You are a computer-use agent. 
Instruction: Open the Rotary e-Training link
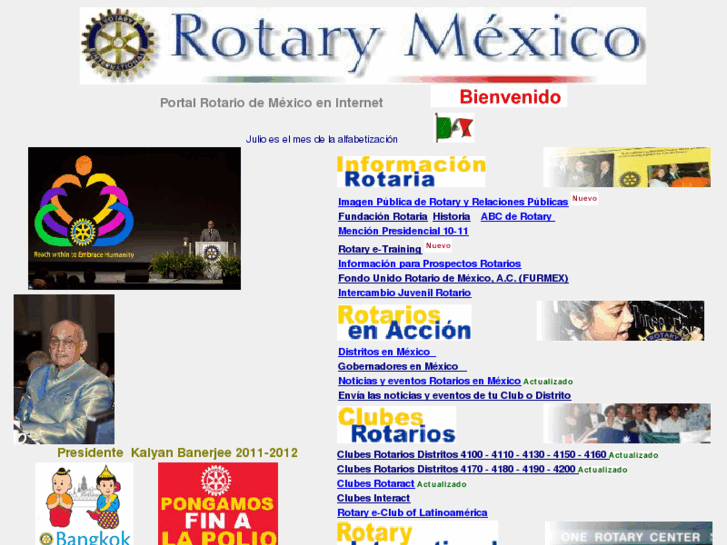tap(380, 249)
